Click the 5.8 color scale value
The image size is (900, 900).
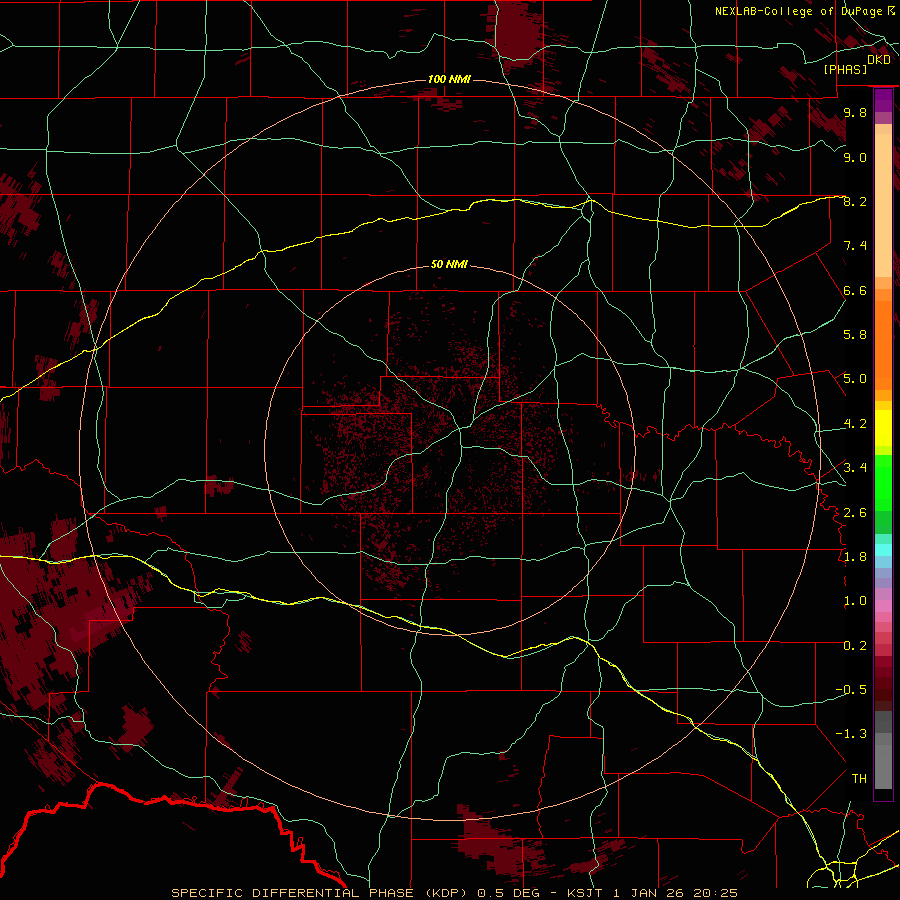pyautogui.click(x=855, y=335)
